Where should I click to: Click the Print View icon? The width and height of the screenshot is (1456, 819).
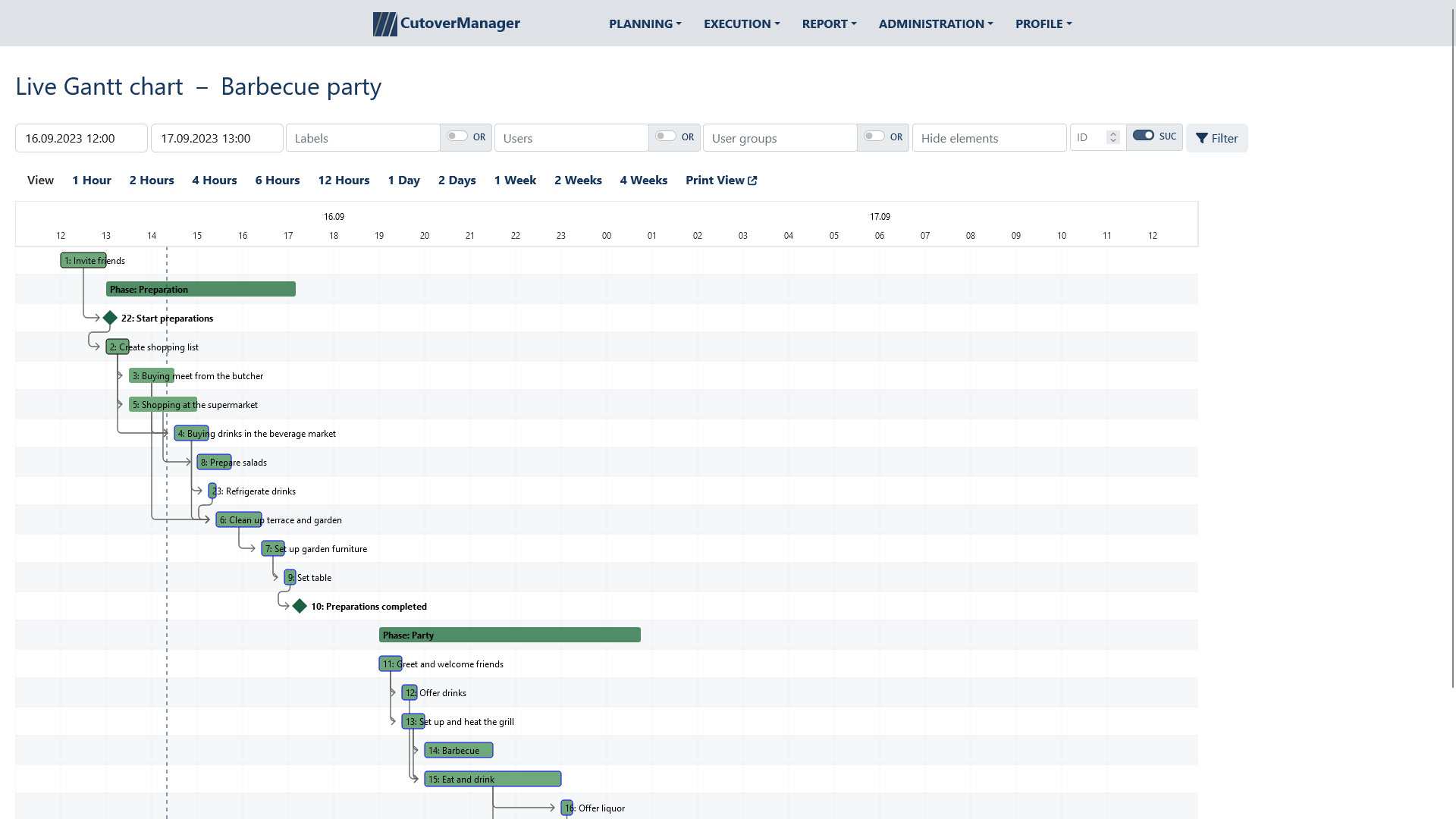(x=751, y=180)
